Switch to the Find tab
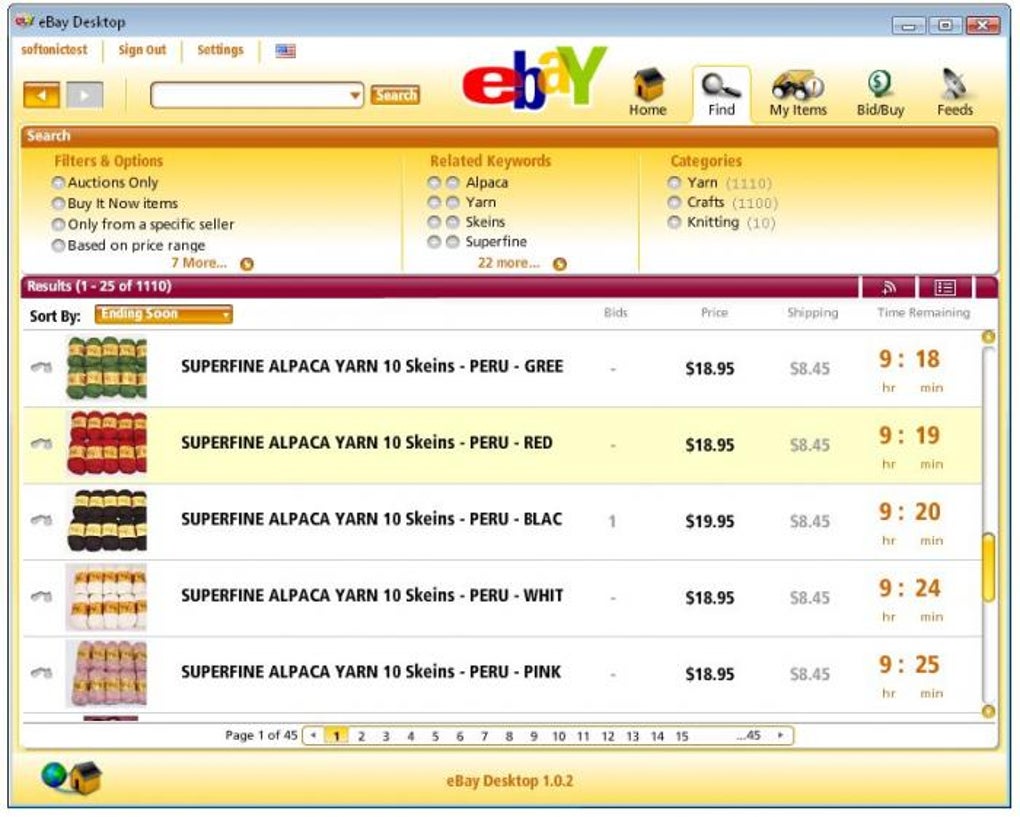The height and width of the screenshot is (817, 1020). click(x=721, y=94)
